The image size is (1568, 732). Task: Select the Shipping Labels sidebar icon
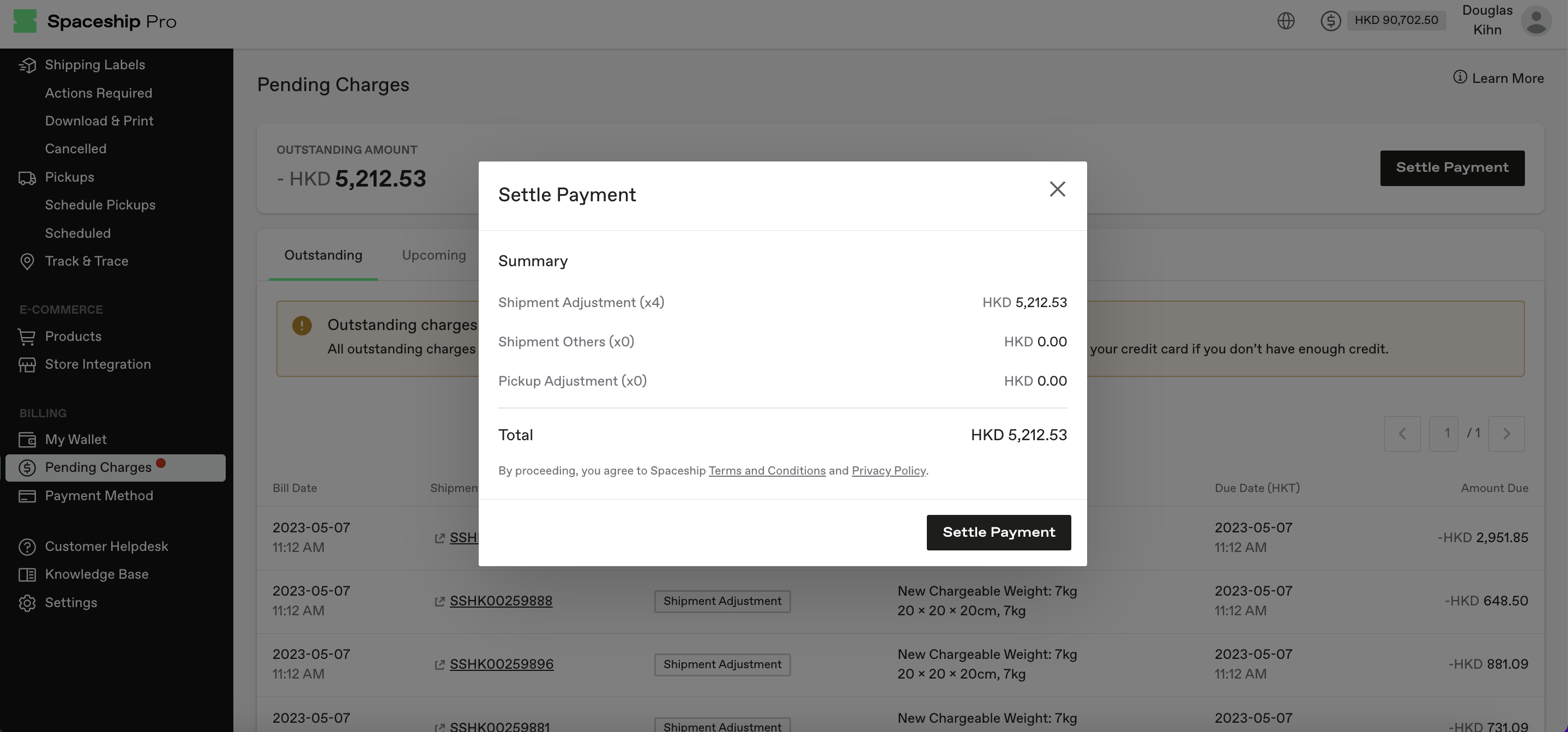[x=27, y=65]
